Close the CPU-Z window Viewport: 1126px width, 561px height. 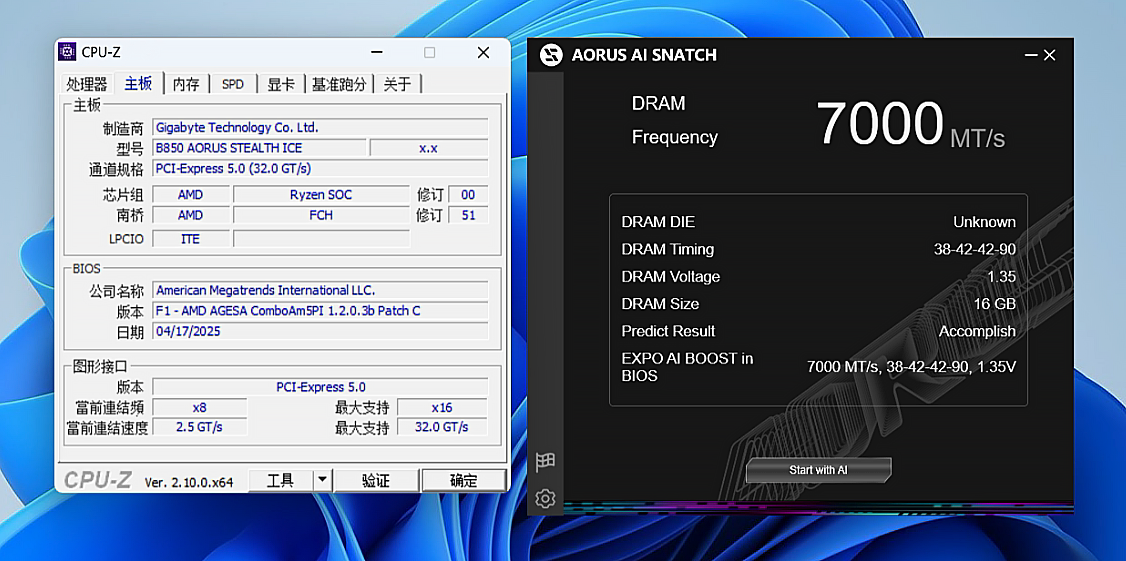pos(483,52)
